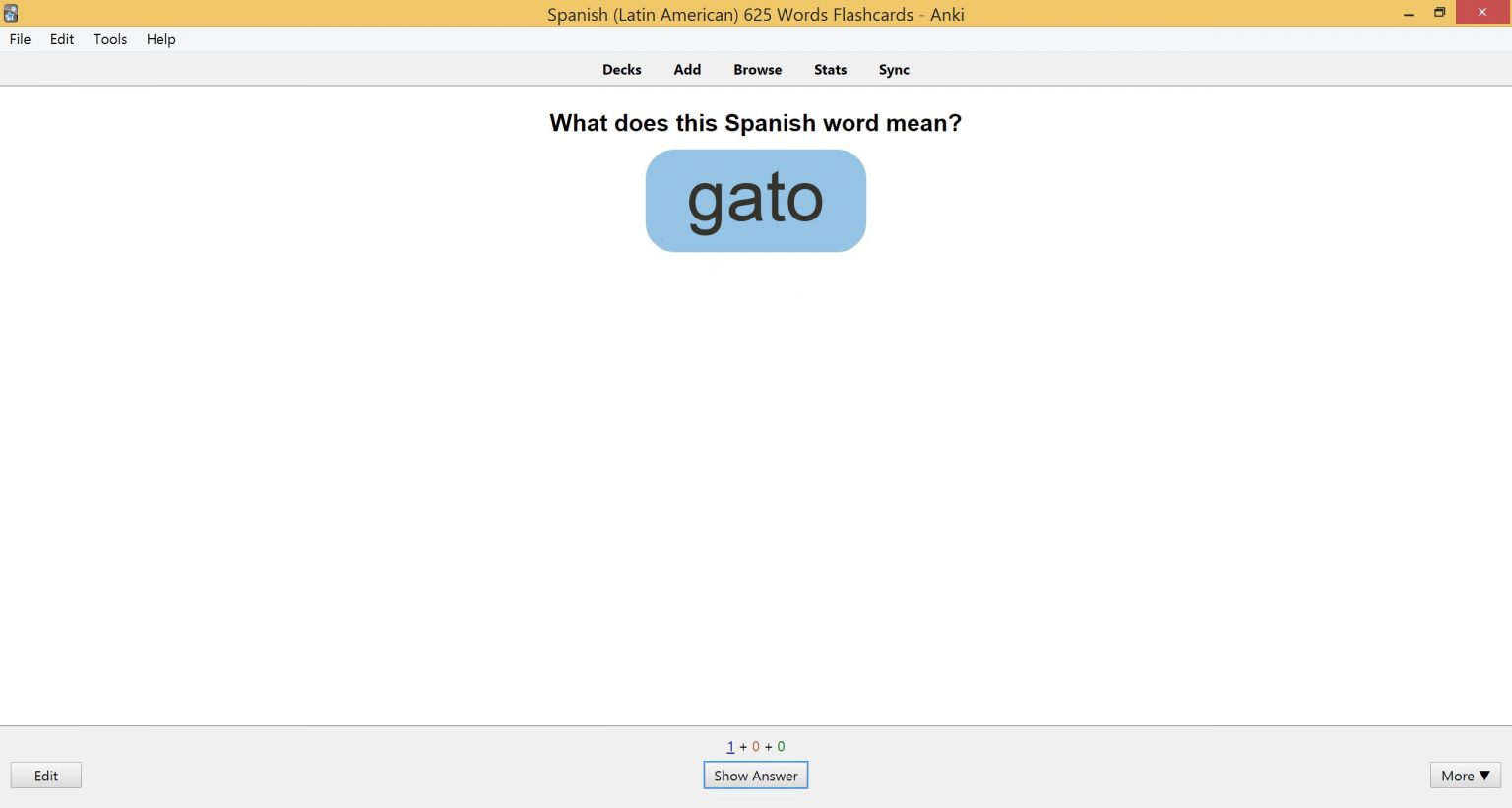The width and height of the screenshot is (1512, 808).
Task: Restore down the Anki window
Action: coord(1439,14)
